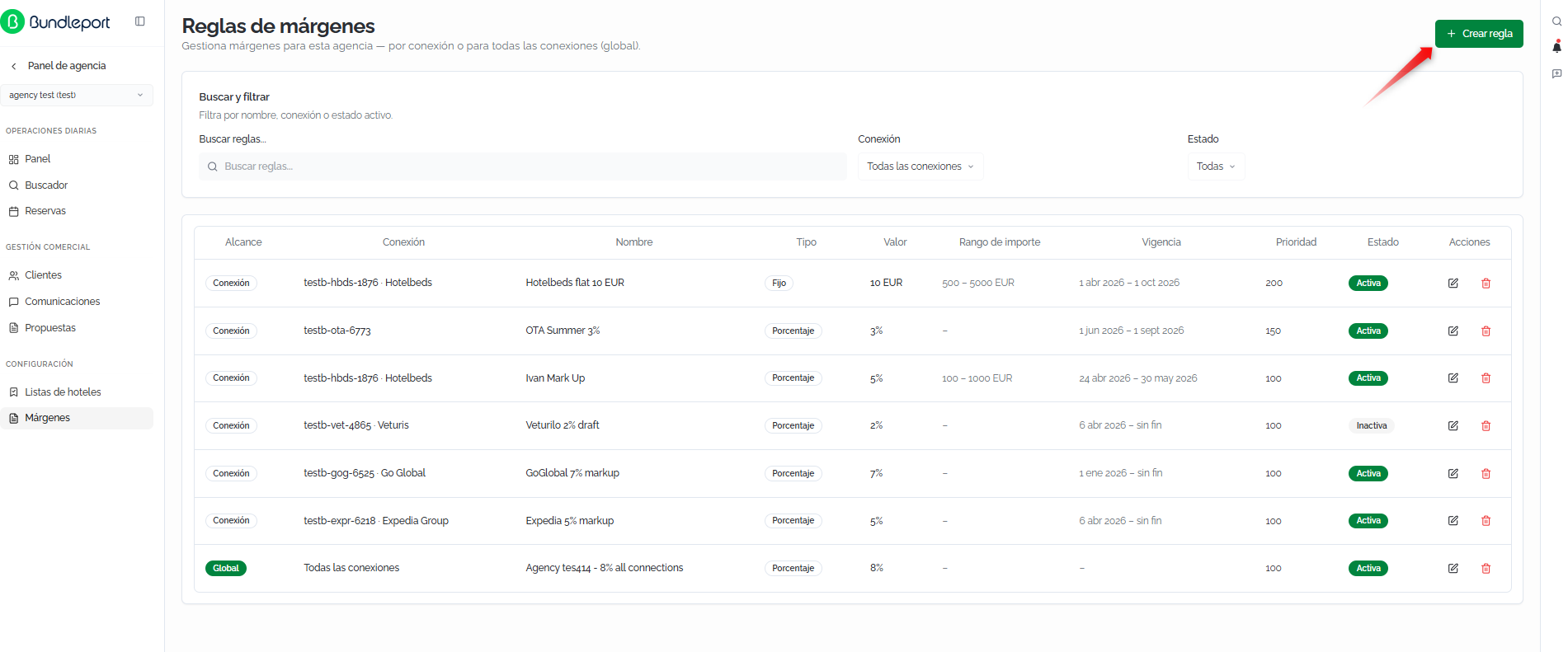The image size is (1568, 652).
Task: Click the Valor column header
Action: point(895,242)
